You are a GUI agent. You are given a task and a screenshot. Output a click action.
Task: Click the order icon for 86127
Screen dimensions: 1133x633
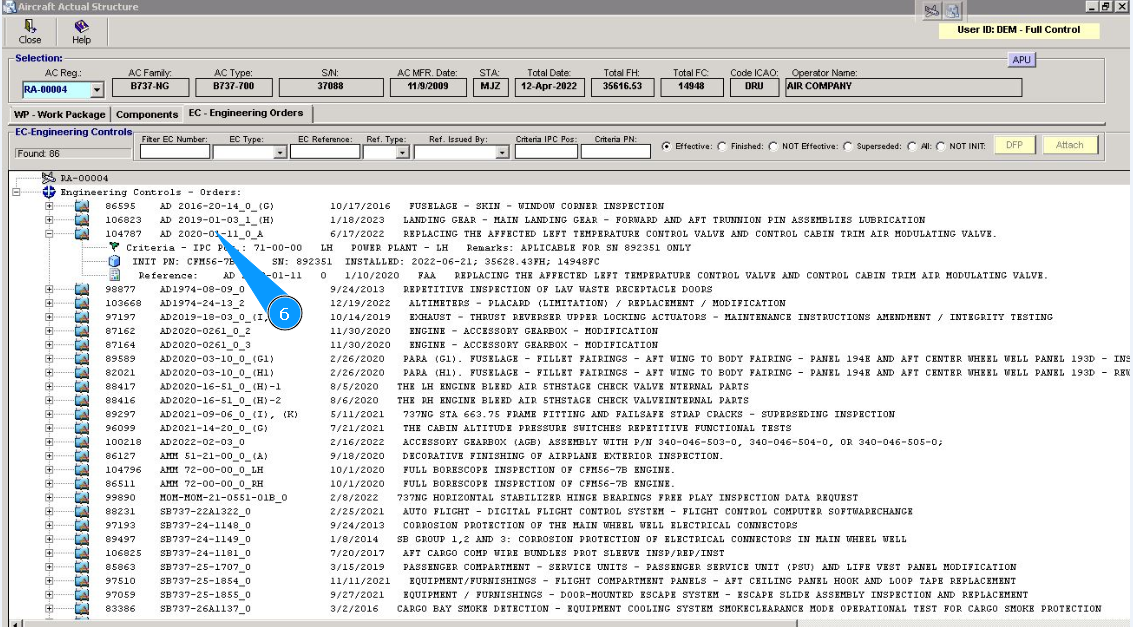coord(82,456)
